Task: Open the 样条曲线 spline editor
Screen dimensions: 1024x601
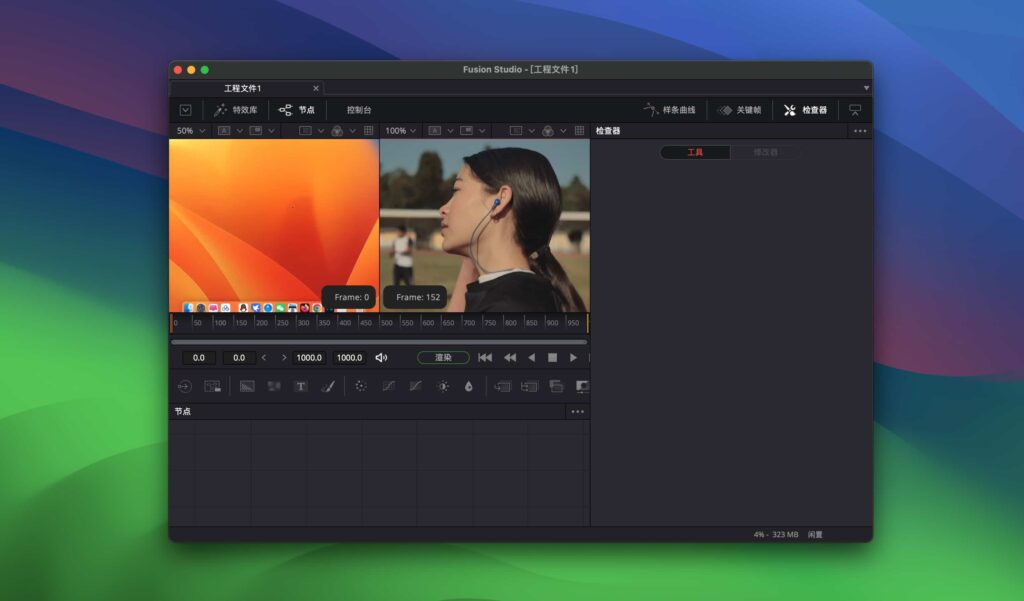Action: click(x=680, y=111)
